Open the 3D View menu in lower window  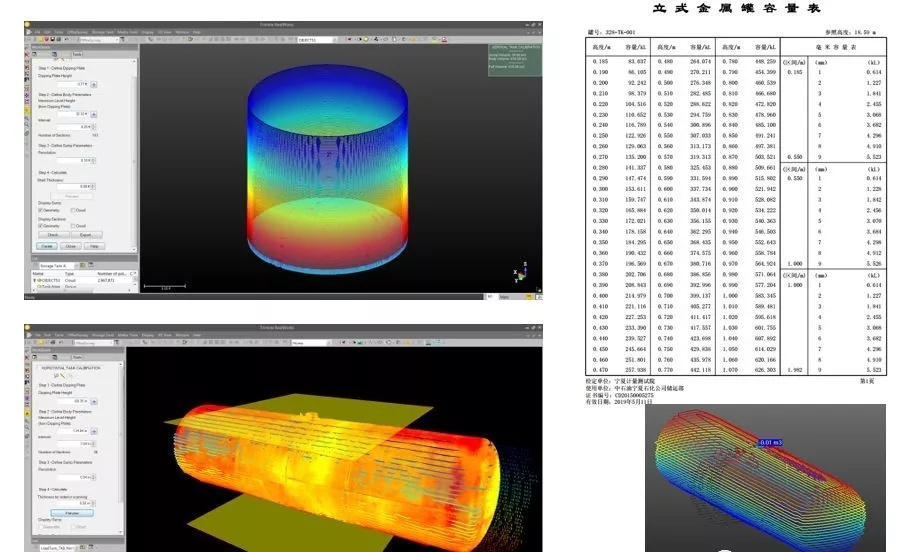165,335
